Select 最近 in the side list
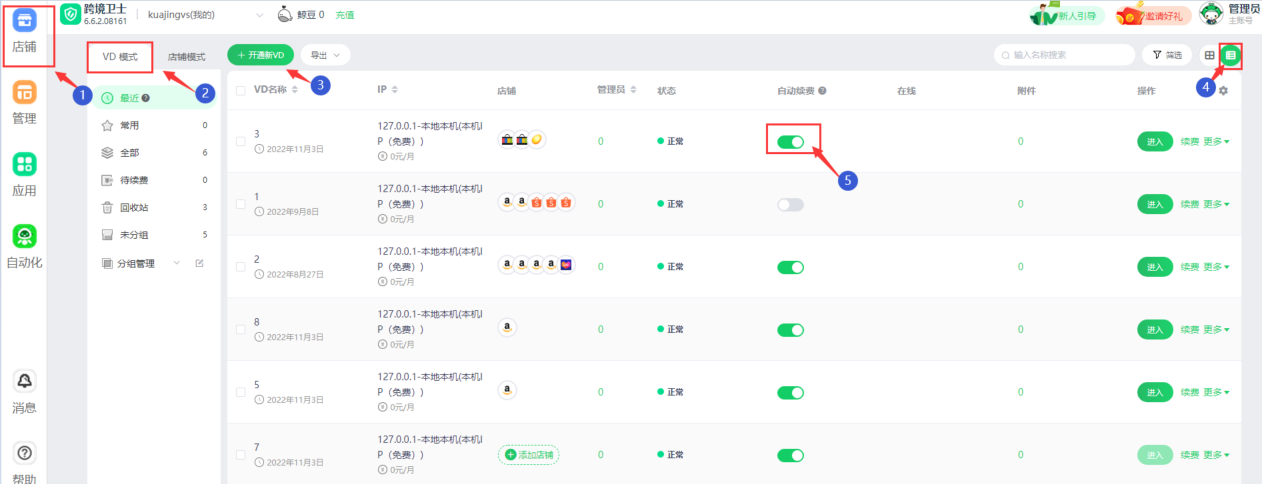The image size is (1262, 484). point(155,98)
